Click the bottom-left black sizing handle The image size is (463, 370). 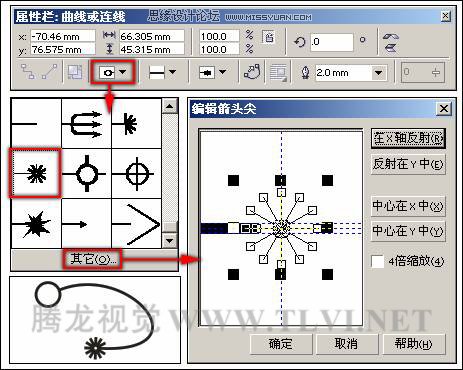click(233, 275)
